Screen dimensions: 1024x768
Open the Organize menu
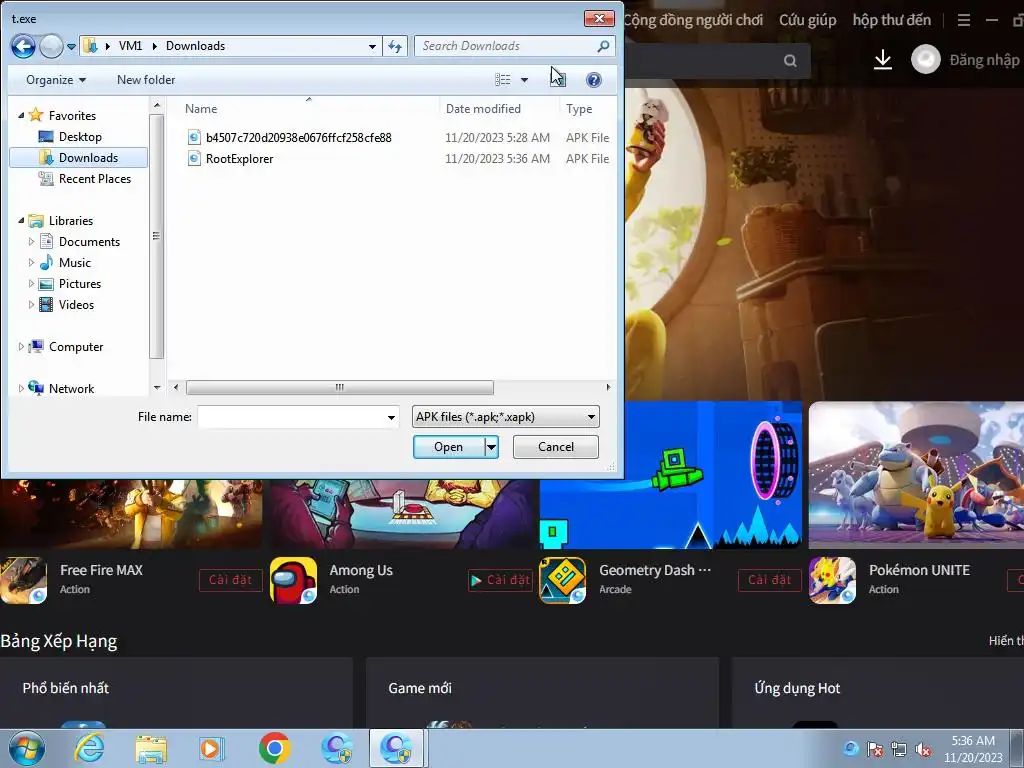coord(56,80)
